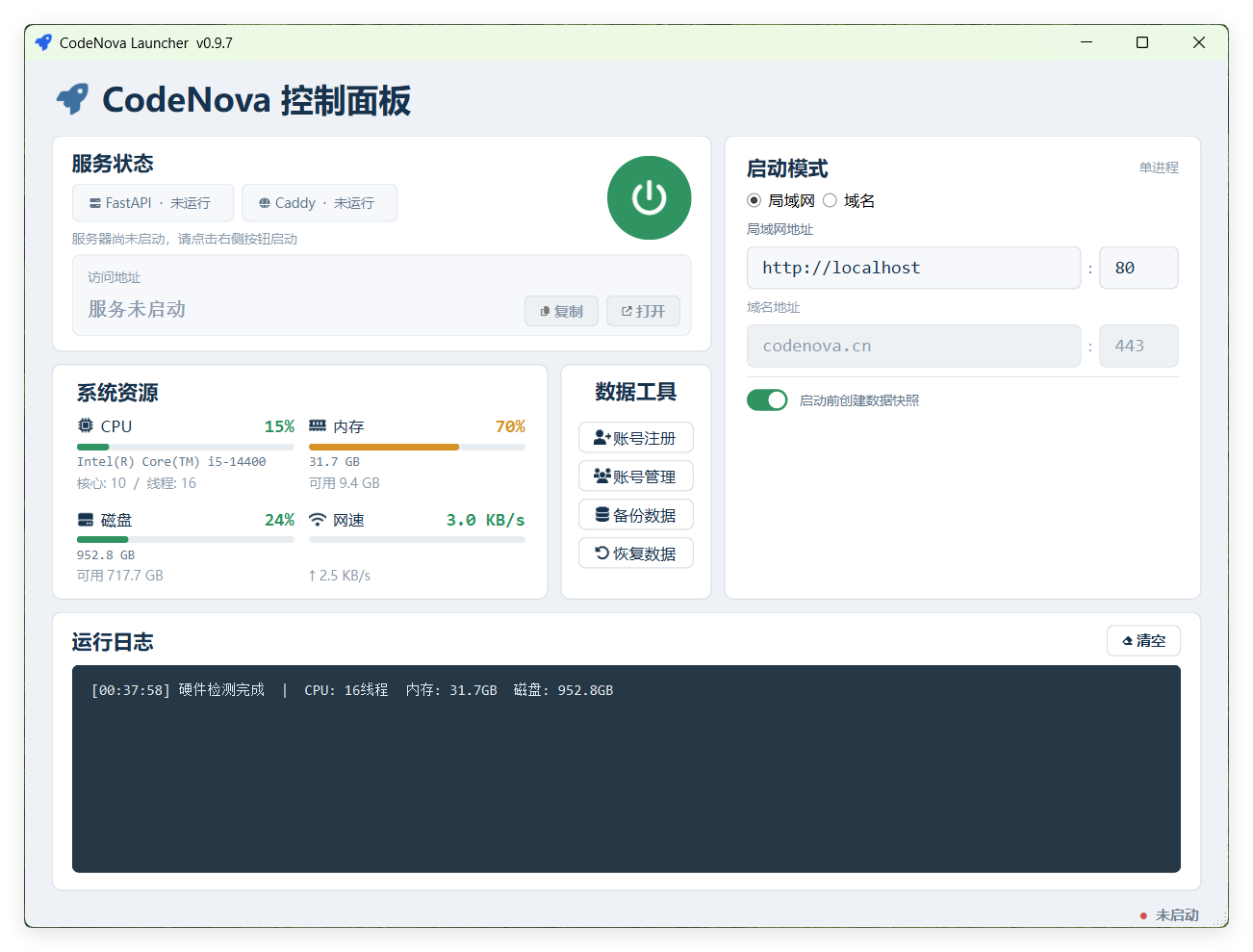The width and height of the screenshot is (1253, 952).
Task: Click the codenova.cn domain field
Action: click(914, 346)
